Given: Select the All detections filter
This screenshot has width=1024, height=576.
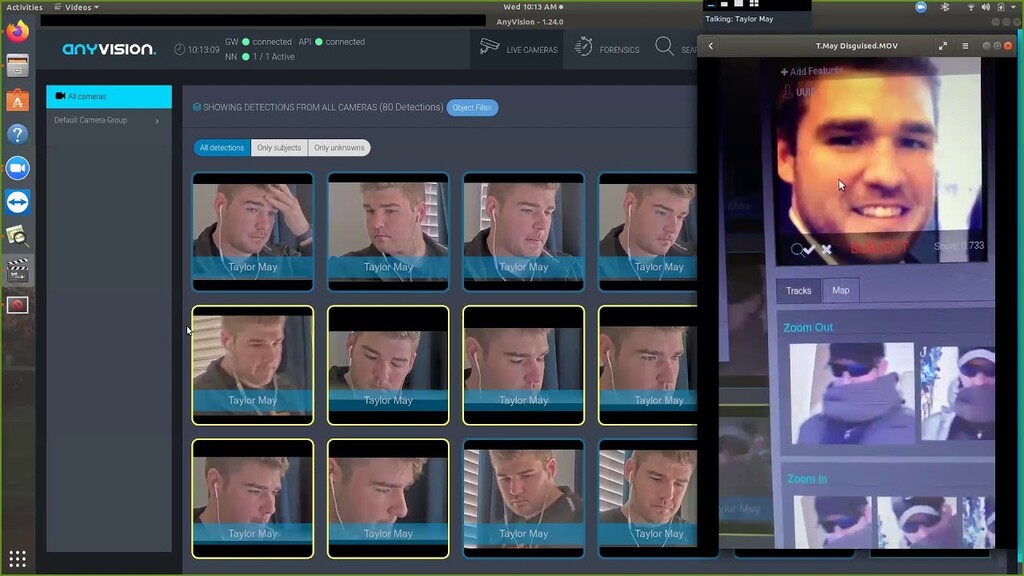Looking at the screenshot, I should (x=221, y=148).
